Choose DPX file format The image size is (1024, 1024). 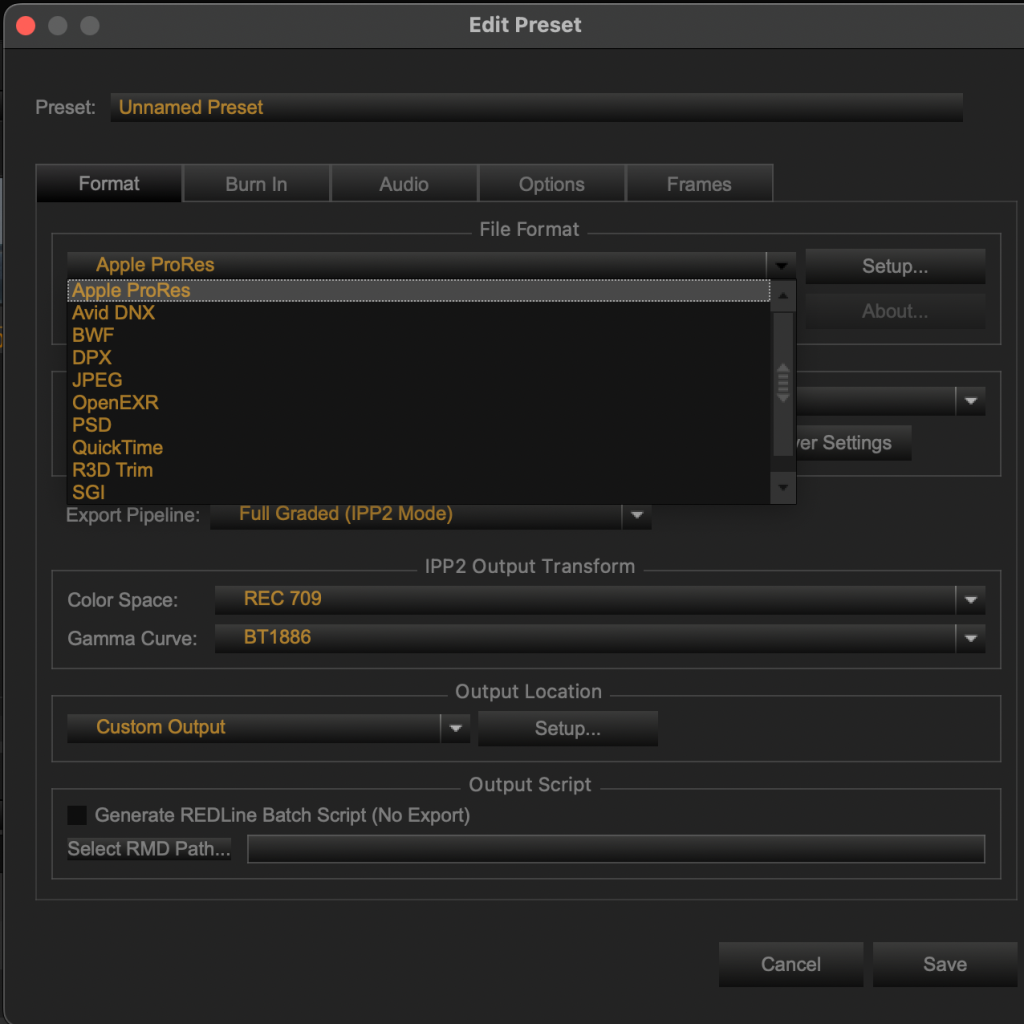pyautogui.click(x=419, y=358)
